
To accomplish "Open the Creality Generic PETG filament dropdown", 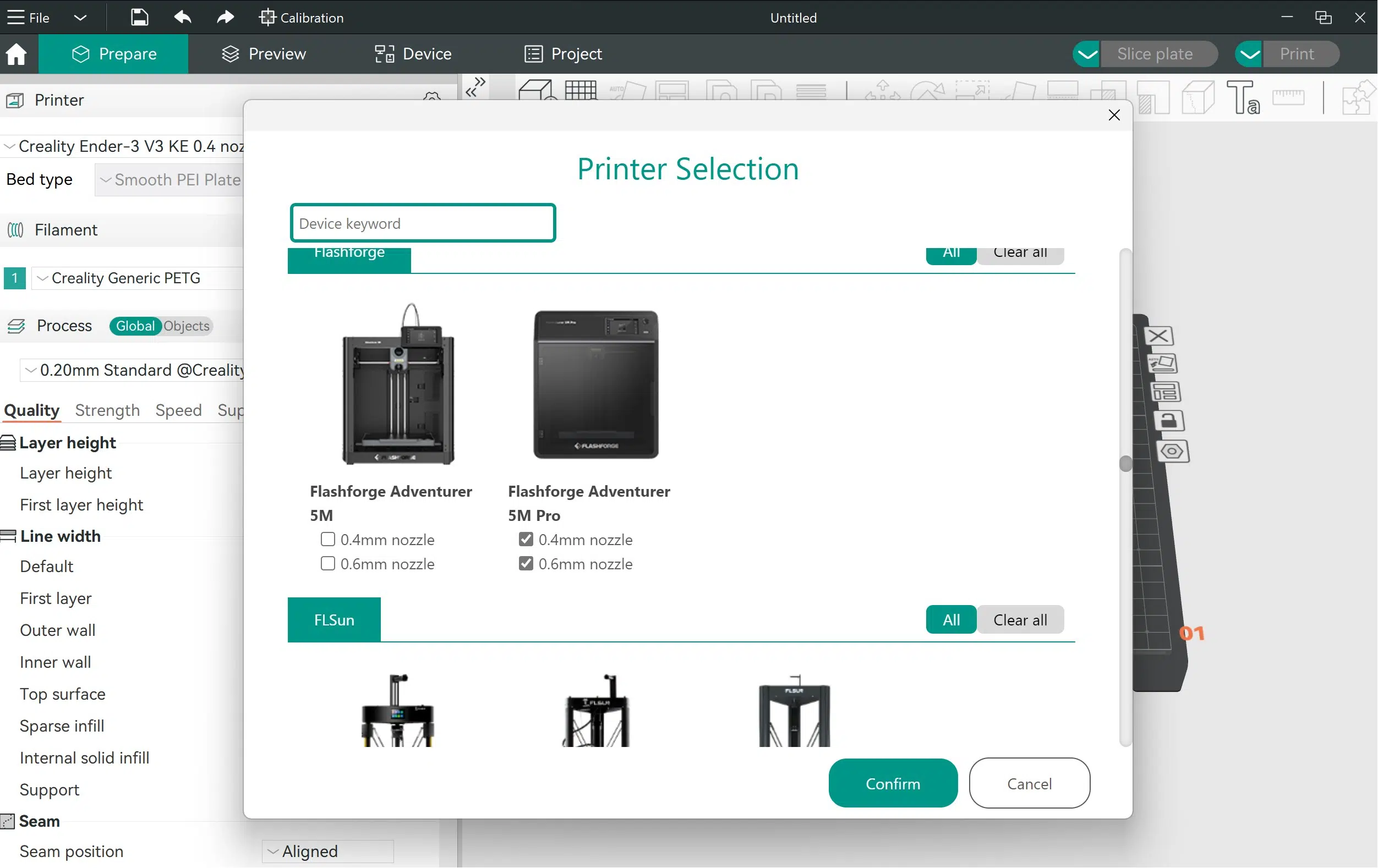I will (x=138, y=278).
